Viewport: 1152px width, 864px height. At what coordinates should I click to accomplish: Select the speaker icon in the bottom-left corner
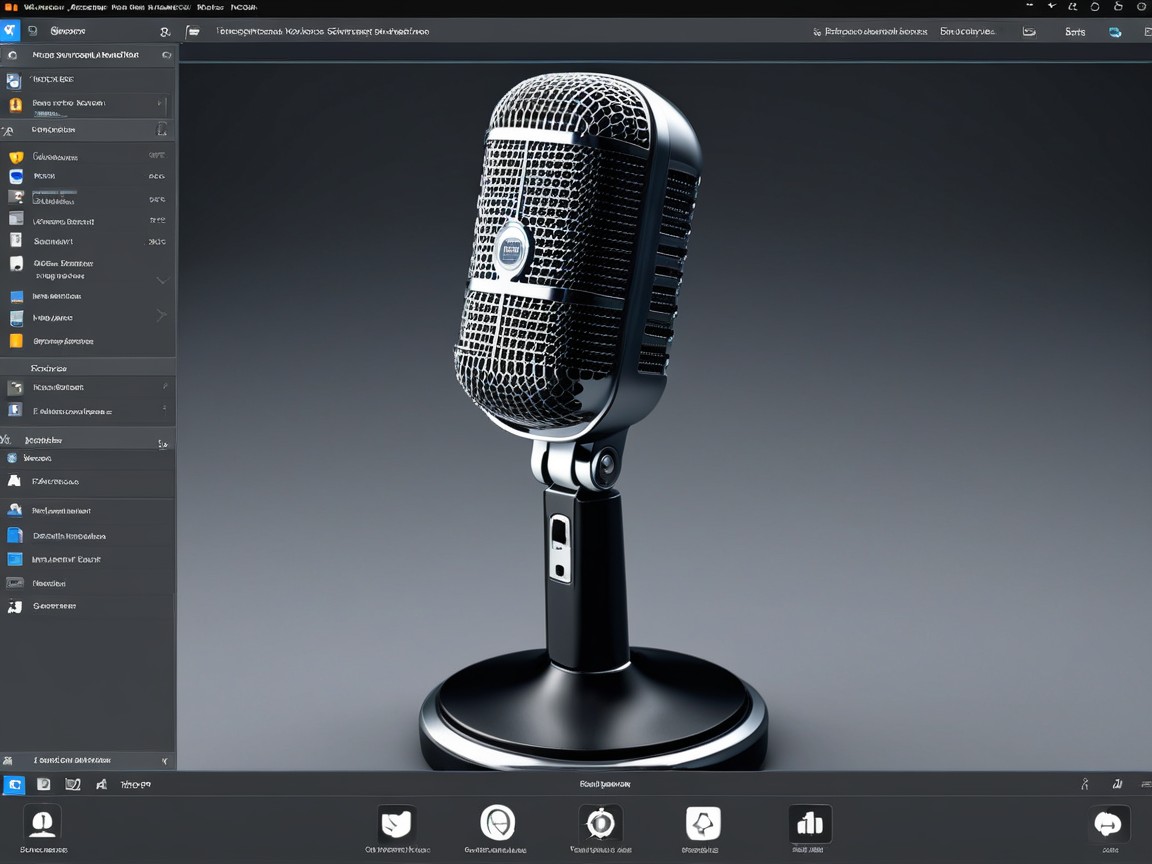point(43,821)
